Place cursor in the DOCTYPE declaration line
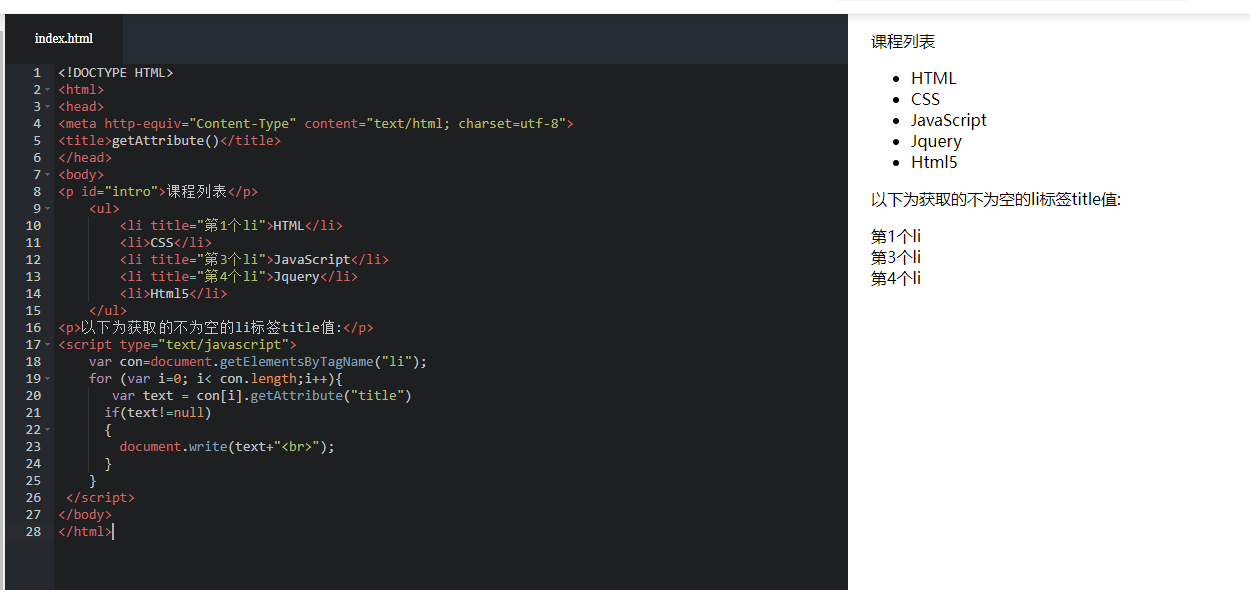 click(x=115, y=73)
